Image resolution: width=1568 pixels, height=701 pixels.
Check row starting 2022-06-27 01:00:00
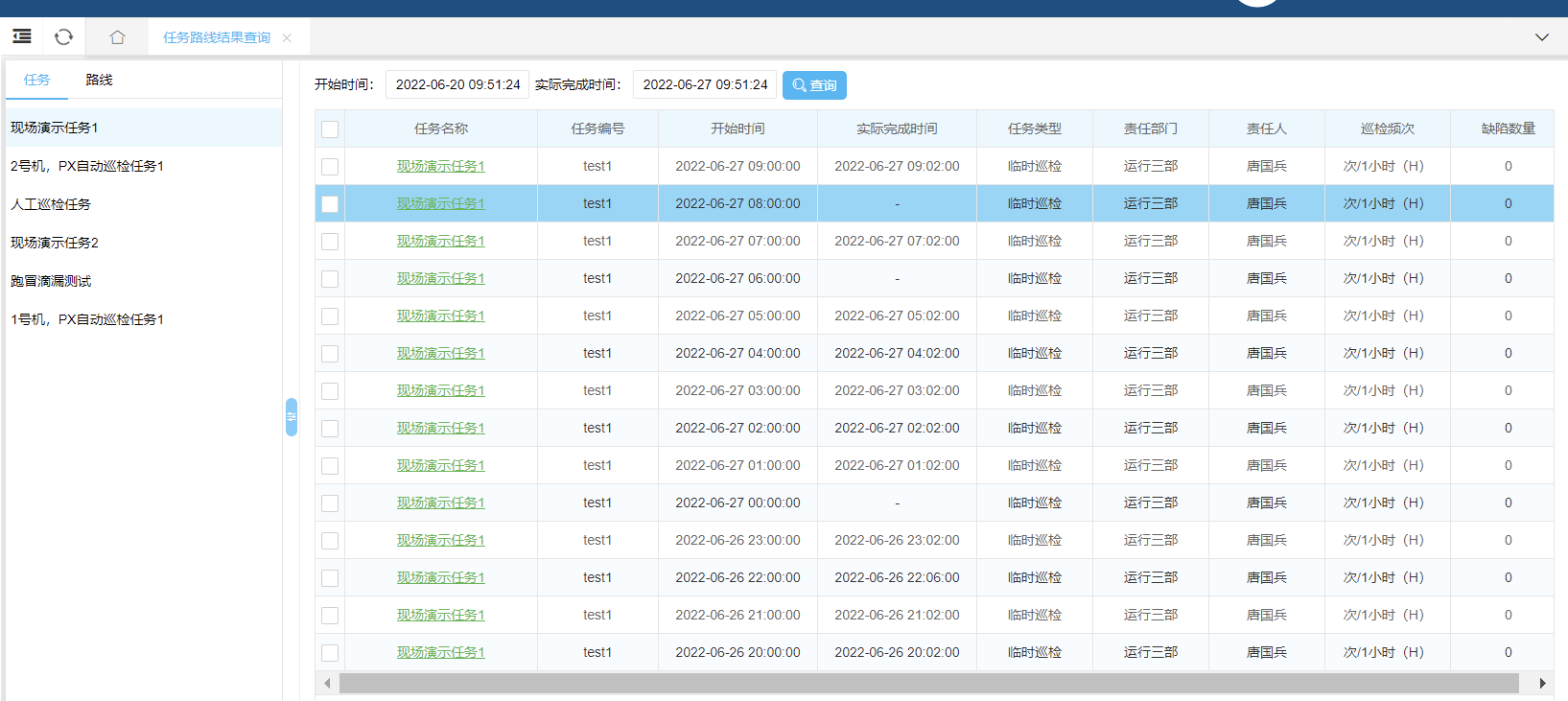tap(330, 466)
